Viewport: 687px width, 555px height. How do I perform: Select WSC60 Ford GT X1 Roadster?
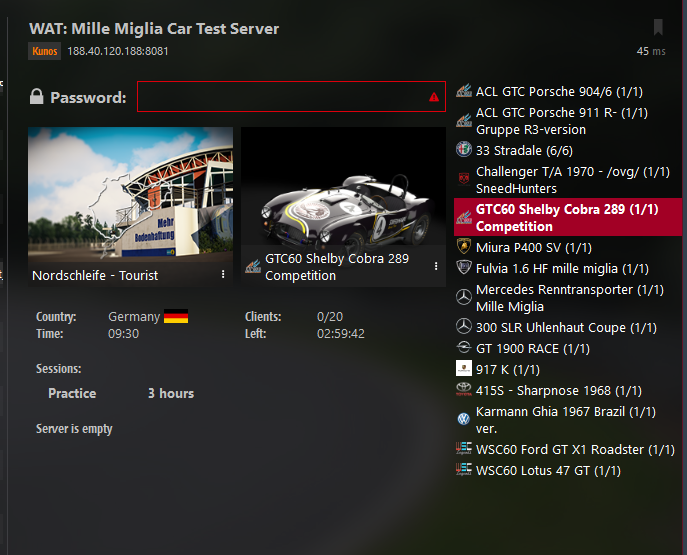(x=568, y=449)
